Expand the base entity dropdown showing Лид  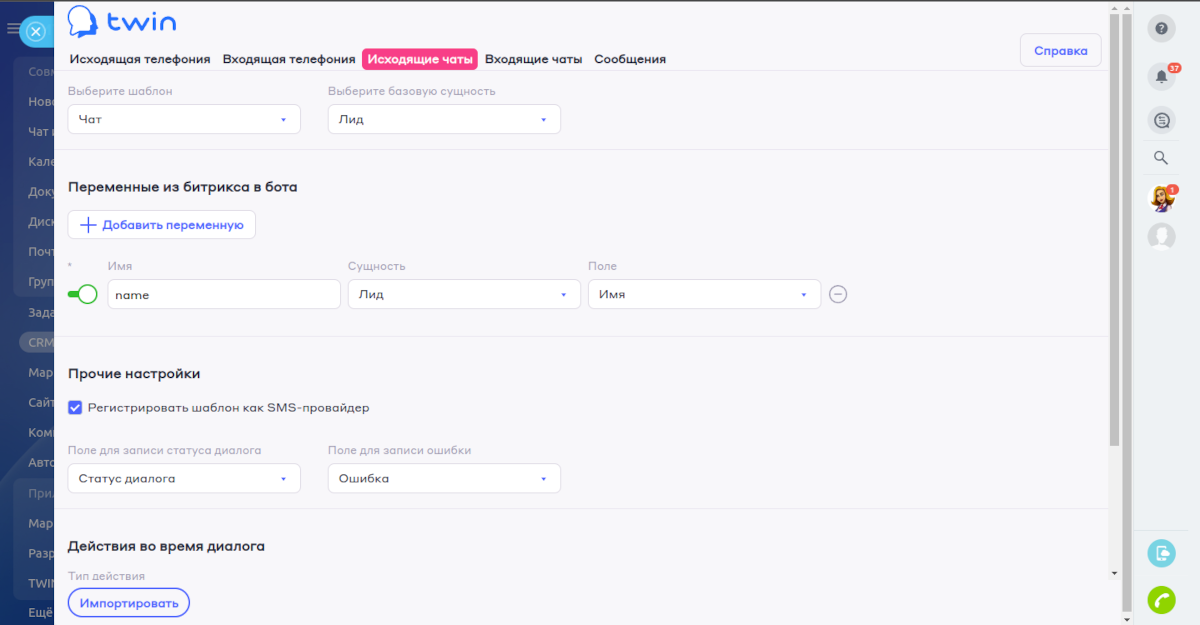[x=444, y=119]
